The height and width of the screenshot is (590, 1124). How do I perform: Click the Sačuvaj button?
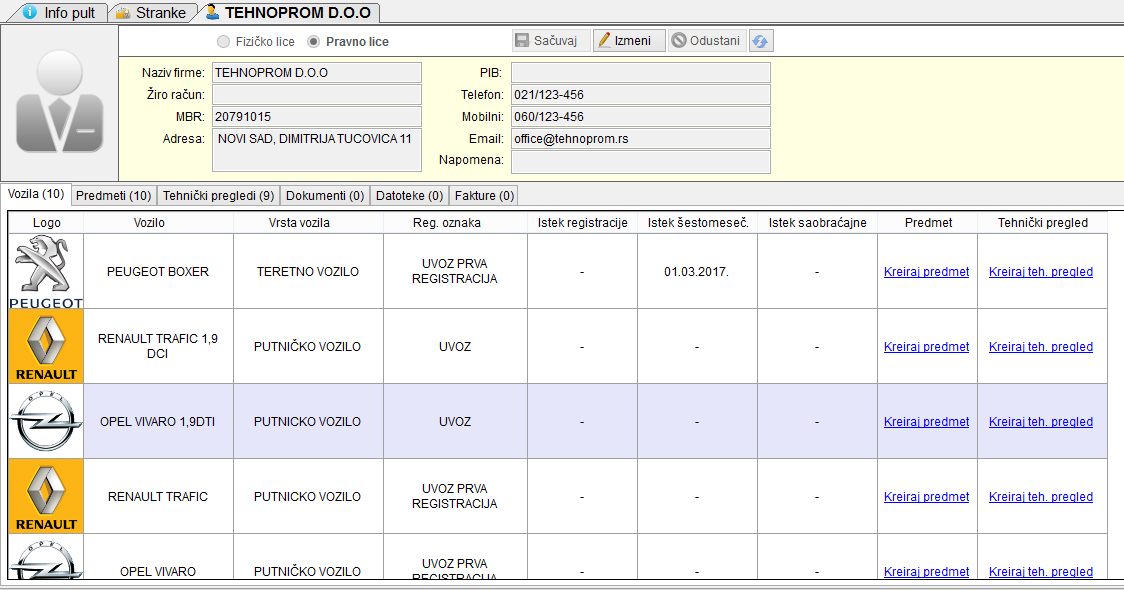(x=551, y=41)
